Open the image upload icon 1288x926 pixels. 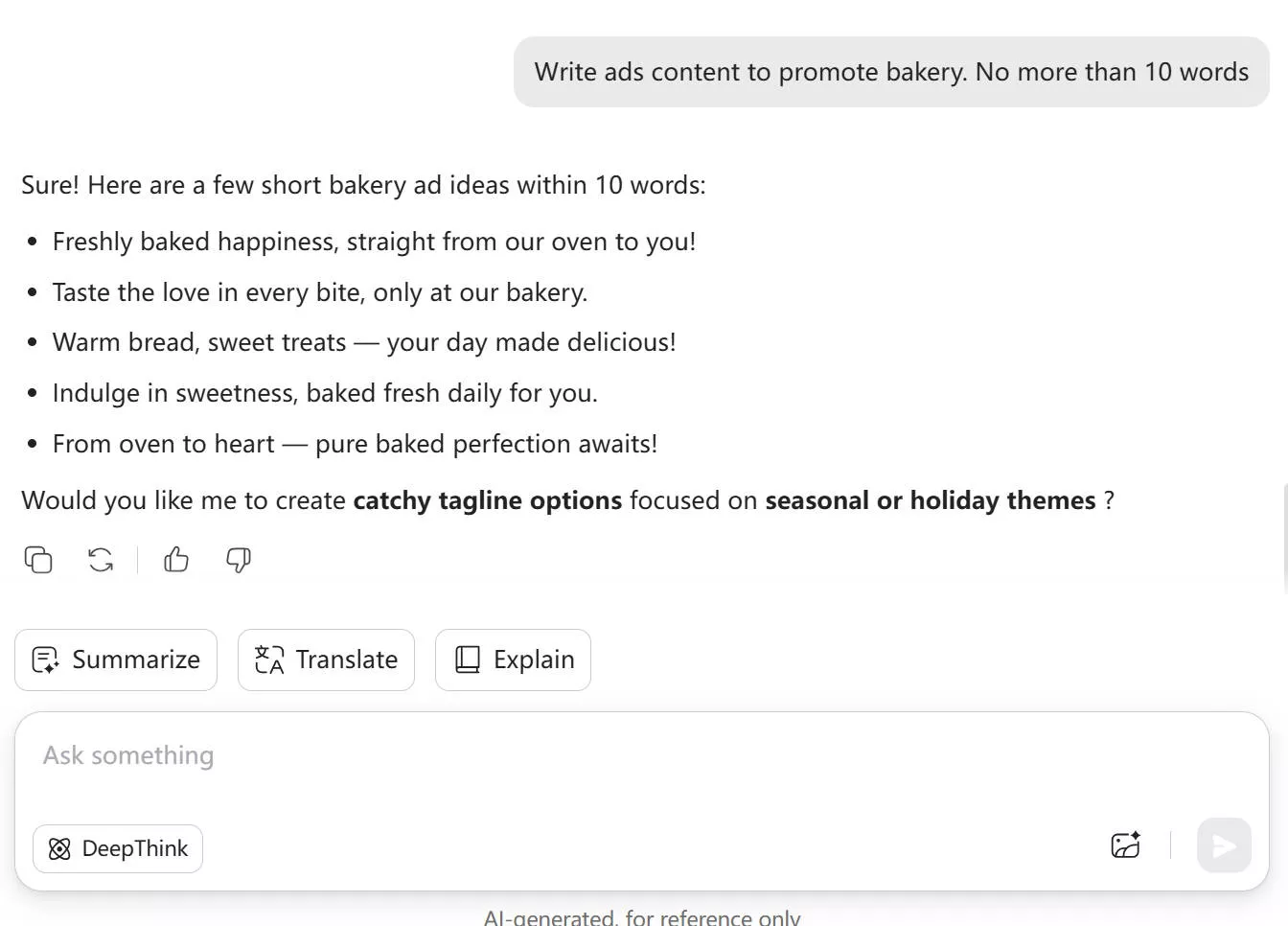coord(1125,845)
